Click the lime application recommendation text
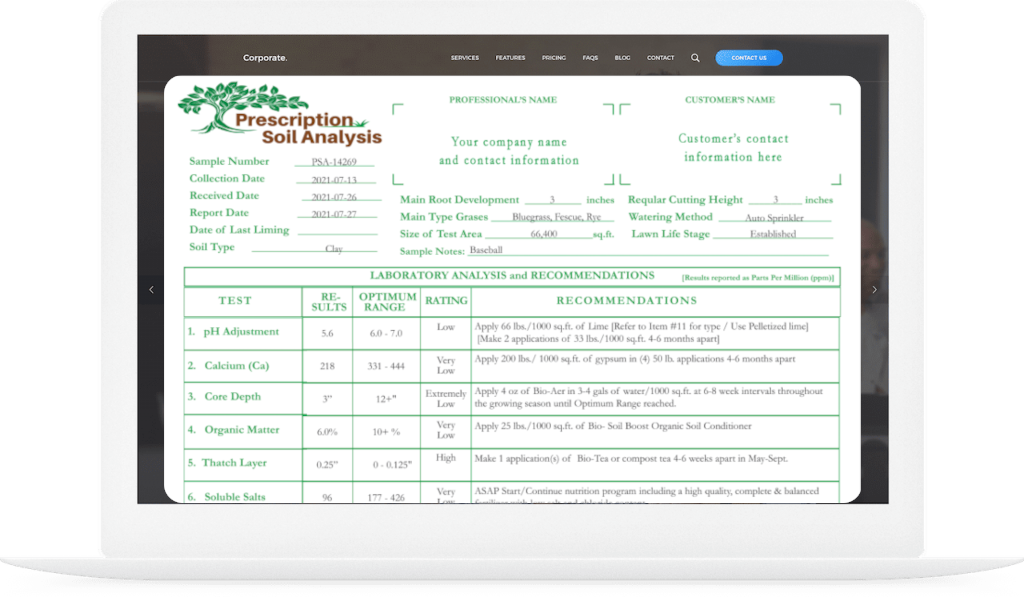The height and width of the screenshot is (597, 1024). point(641,332)
